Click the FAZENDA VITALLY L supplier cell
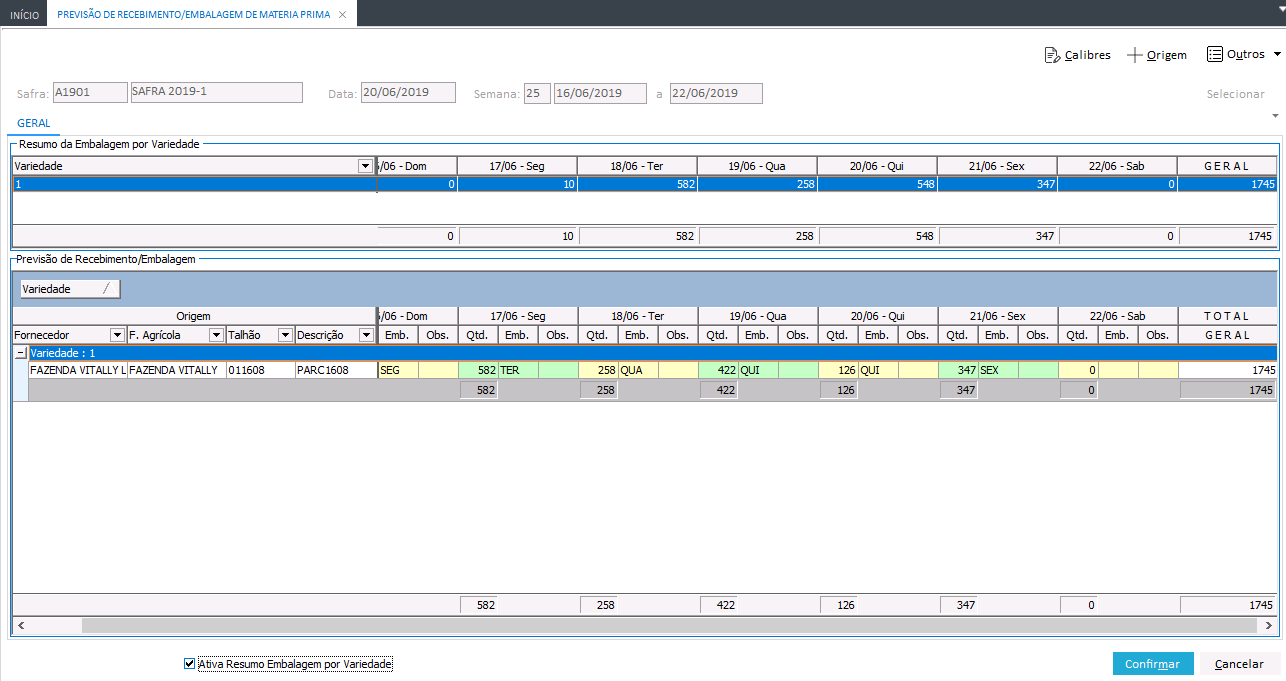The image size is (1286, 681). pos(78,370)
